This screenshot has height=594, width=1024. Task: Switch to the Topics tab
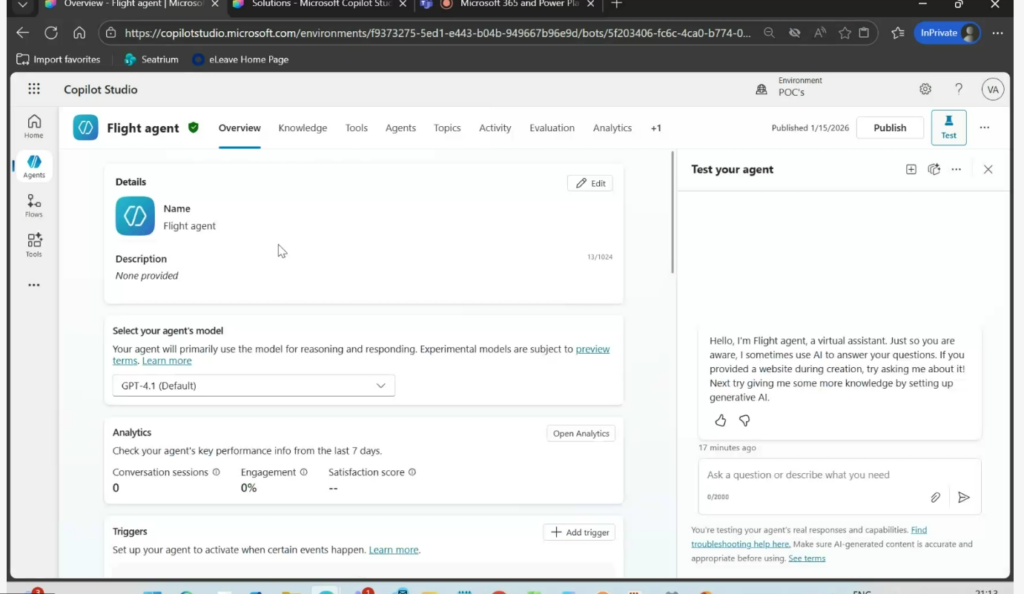[447, 128]
